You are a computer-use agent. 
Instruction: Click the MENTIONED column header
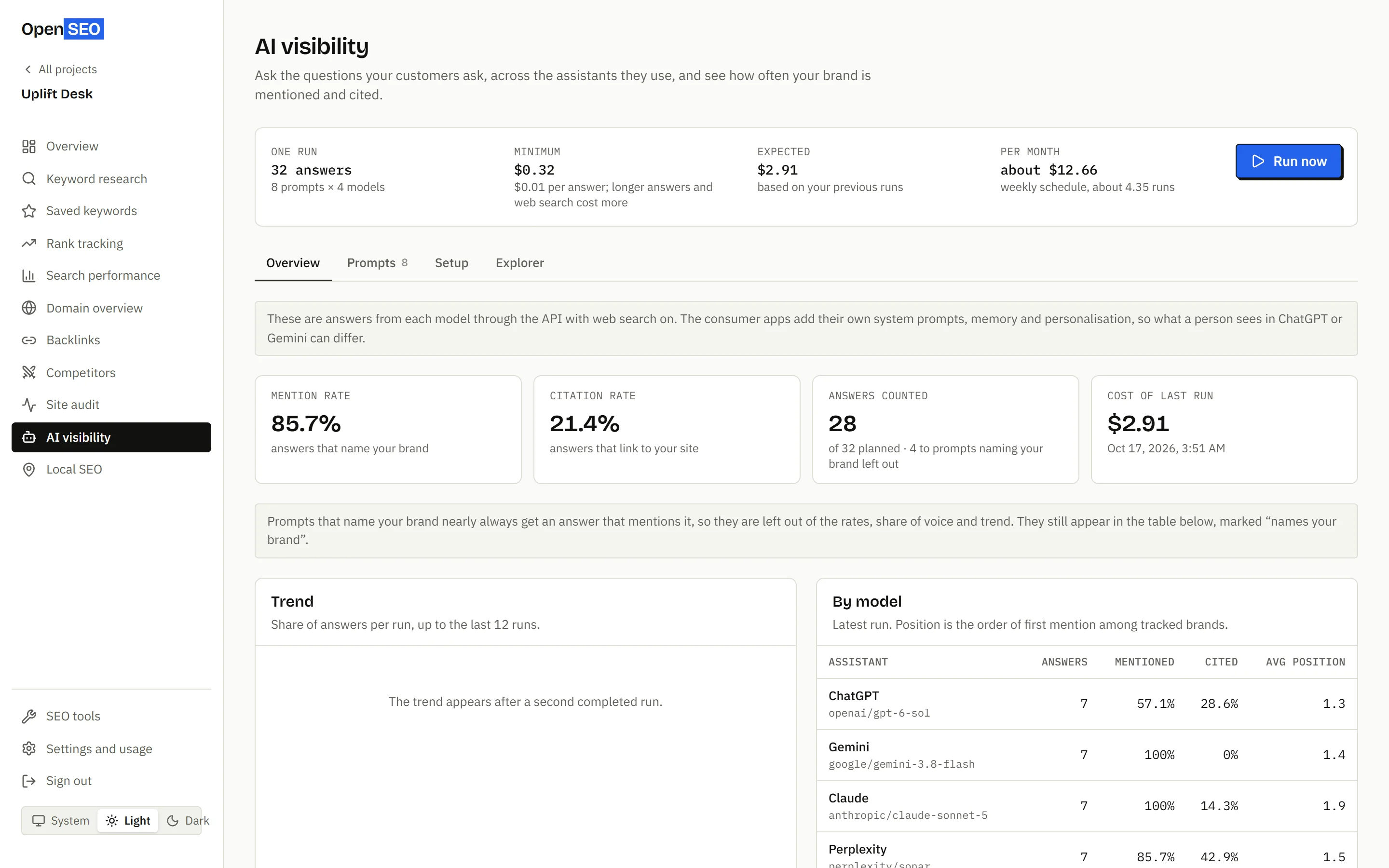click(1144, 662)
